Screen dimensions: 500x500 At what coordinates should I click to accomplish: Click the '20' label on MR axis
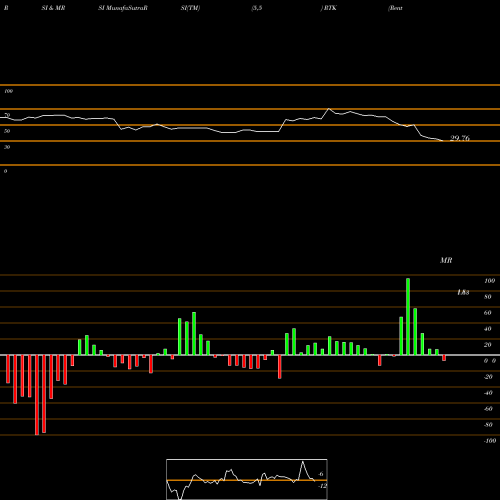pyautogui.click(x=488, y=345)
